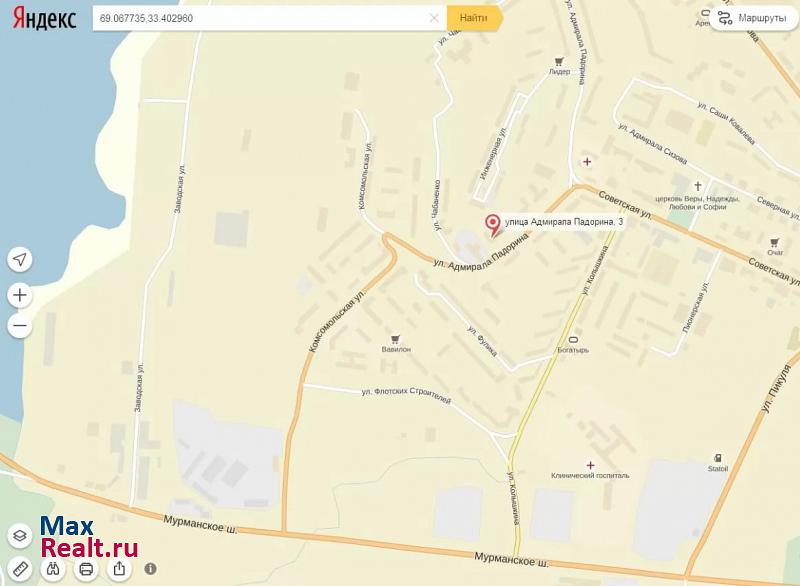Click the Богатырь bus stop marker

(x=573, y=340)
